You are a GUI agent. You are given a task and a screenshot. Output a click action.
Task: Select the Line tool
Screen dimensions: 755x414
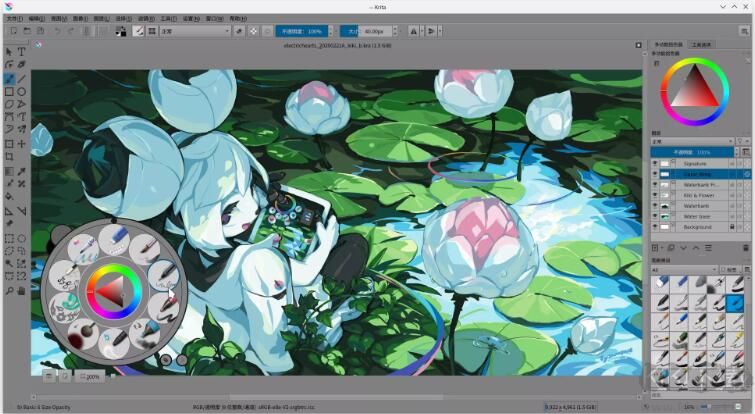[22, 78]
